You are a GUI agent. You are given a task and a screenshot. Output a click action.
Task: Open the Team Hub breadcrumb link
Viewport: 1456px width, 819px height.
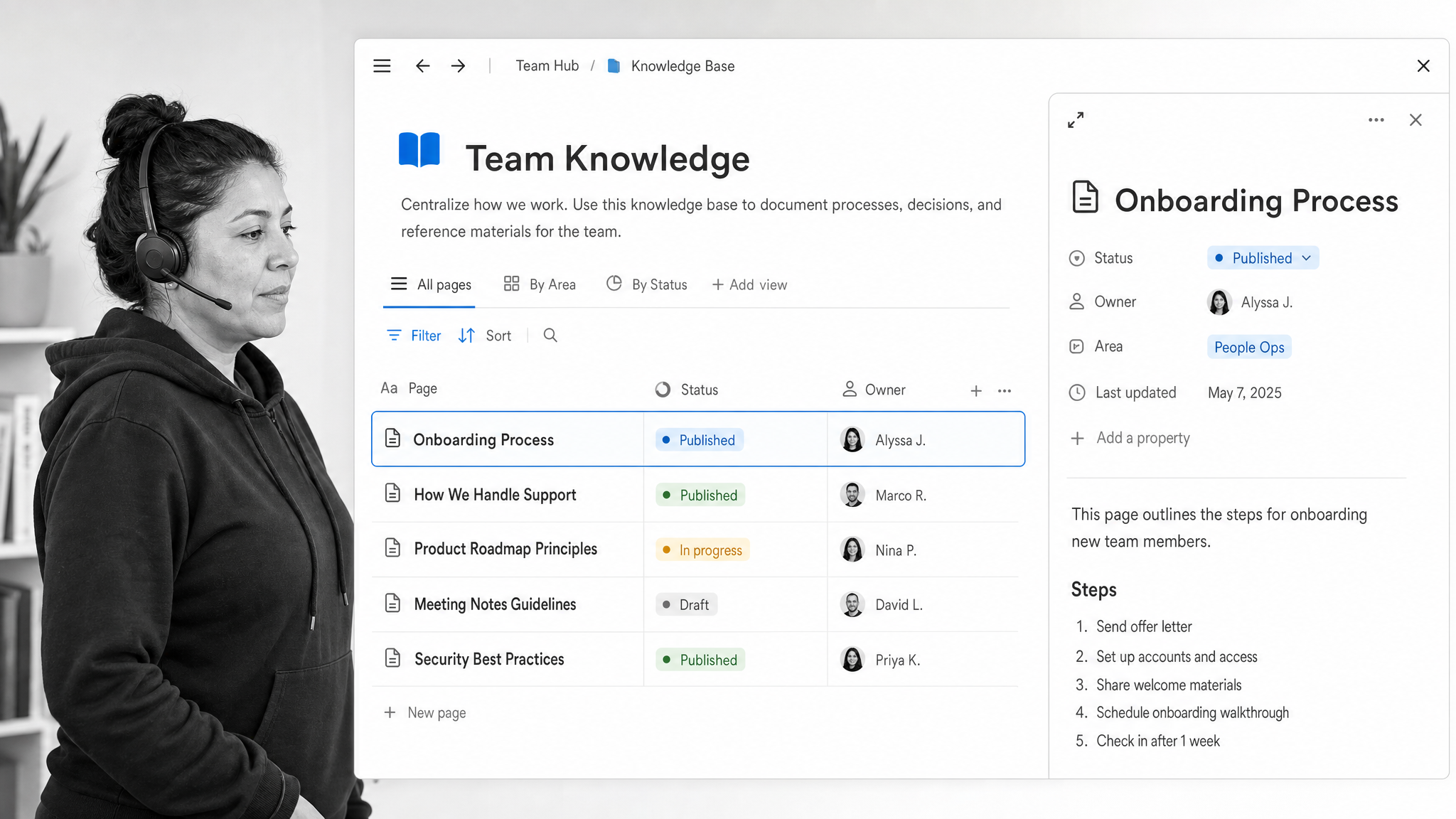[x=547, y=66]
